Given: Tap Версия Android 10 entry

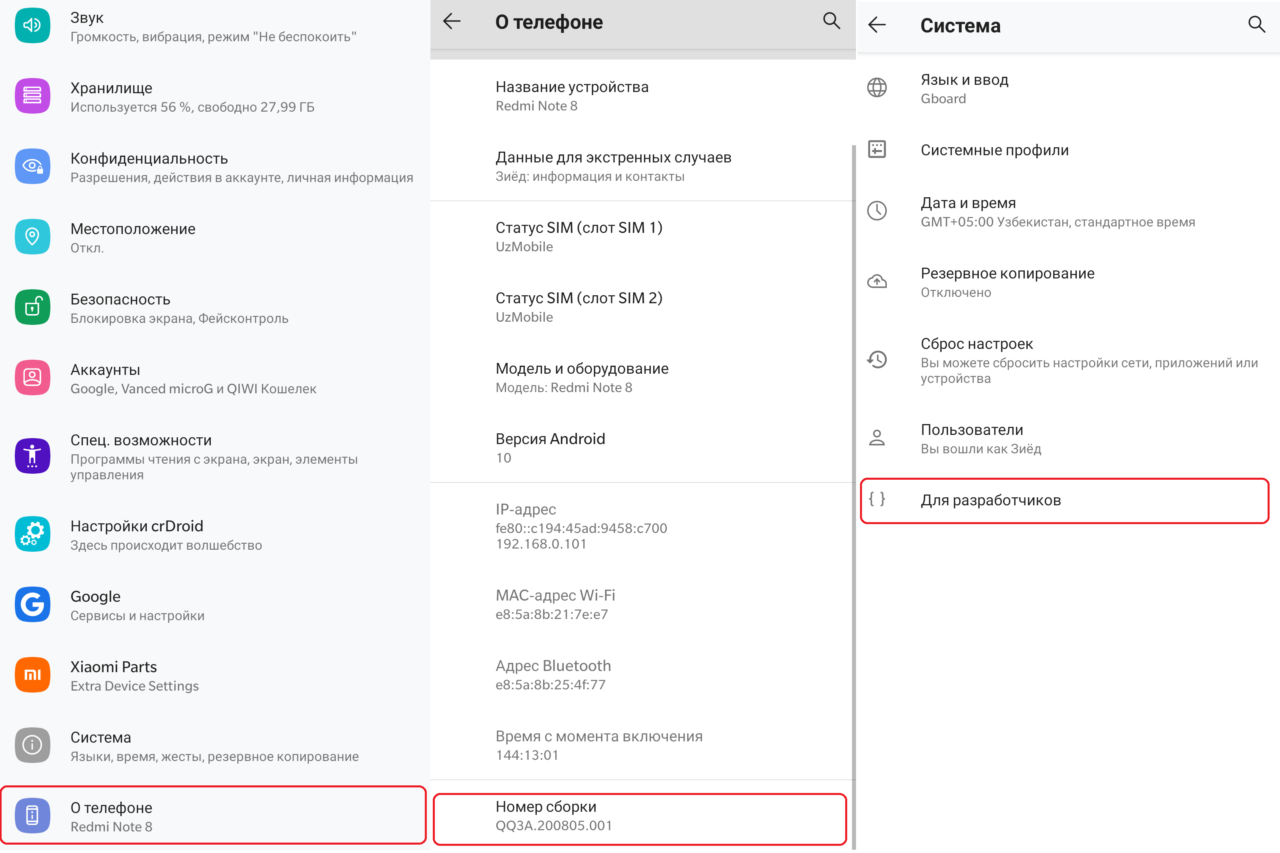Looking at the screenshot, I should tap(640, 447).
